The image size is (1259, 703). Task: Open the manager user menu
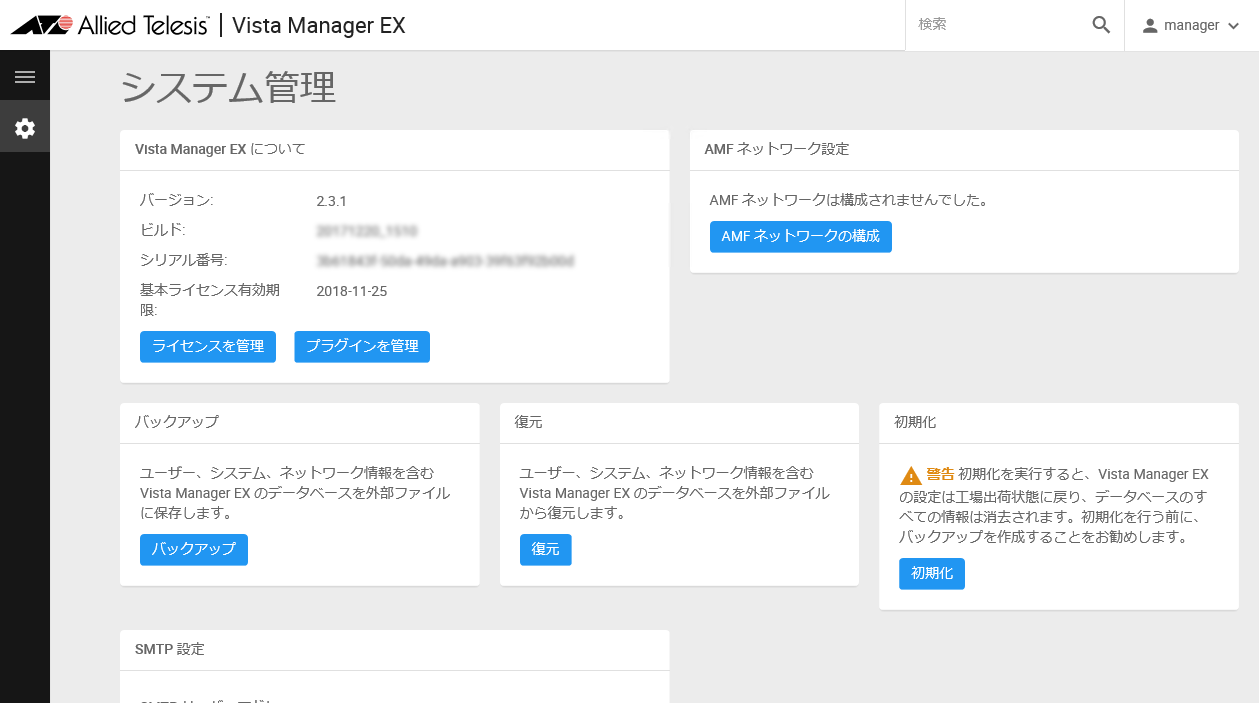[x=1191, y=25]
